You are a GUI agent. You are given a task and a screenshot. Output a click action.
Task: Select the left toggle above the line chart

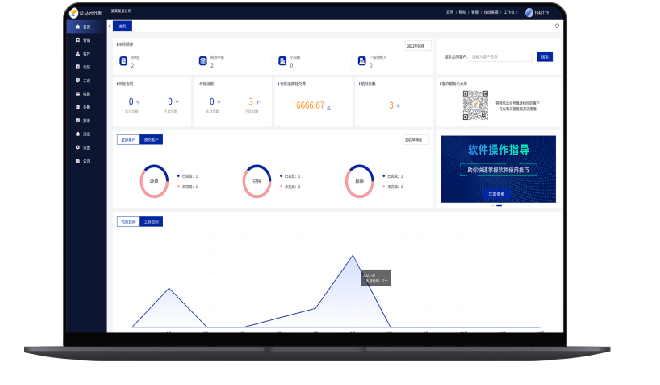pos(128,222)
